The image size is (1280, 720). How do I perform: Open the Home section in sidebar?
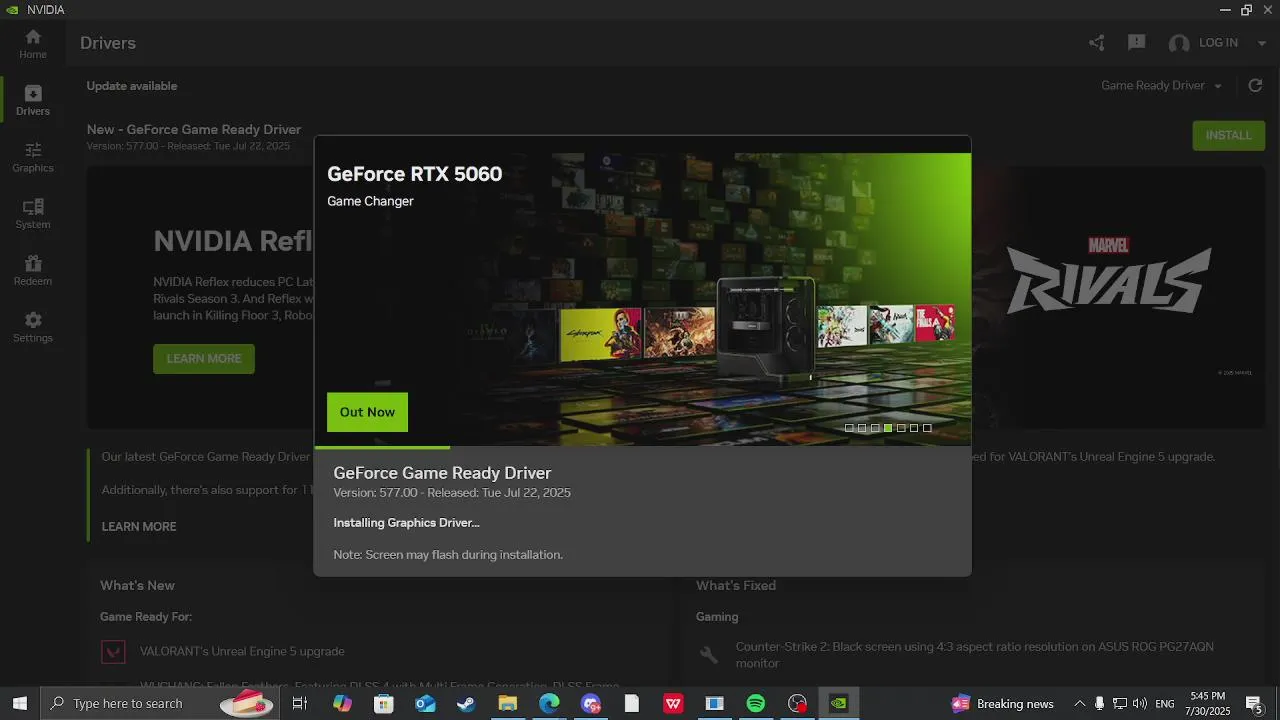click(33, 43)
